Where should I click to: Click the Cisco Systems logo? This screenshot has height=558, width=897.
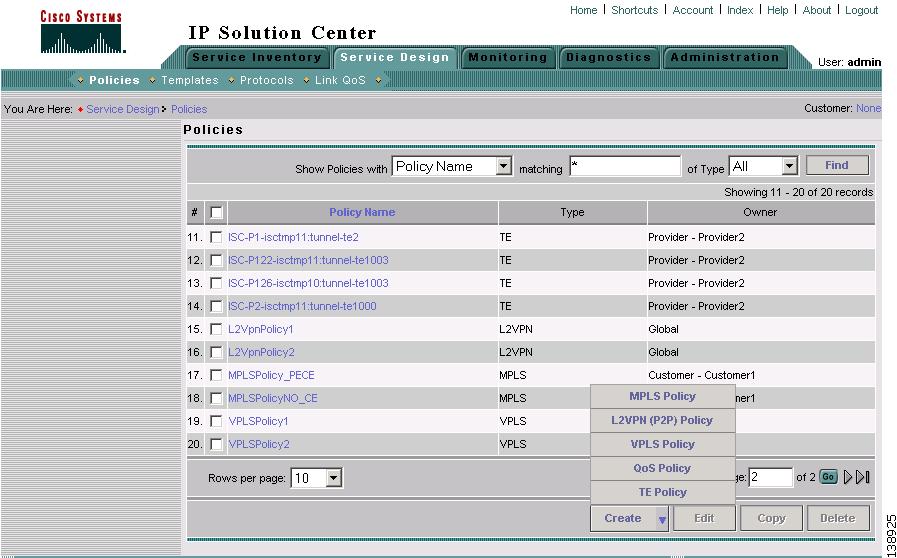[82, 32]
